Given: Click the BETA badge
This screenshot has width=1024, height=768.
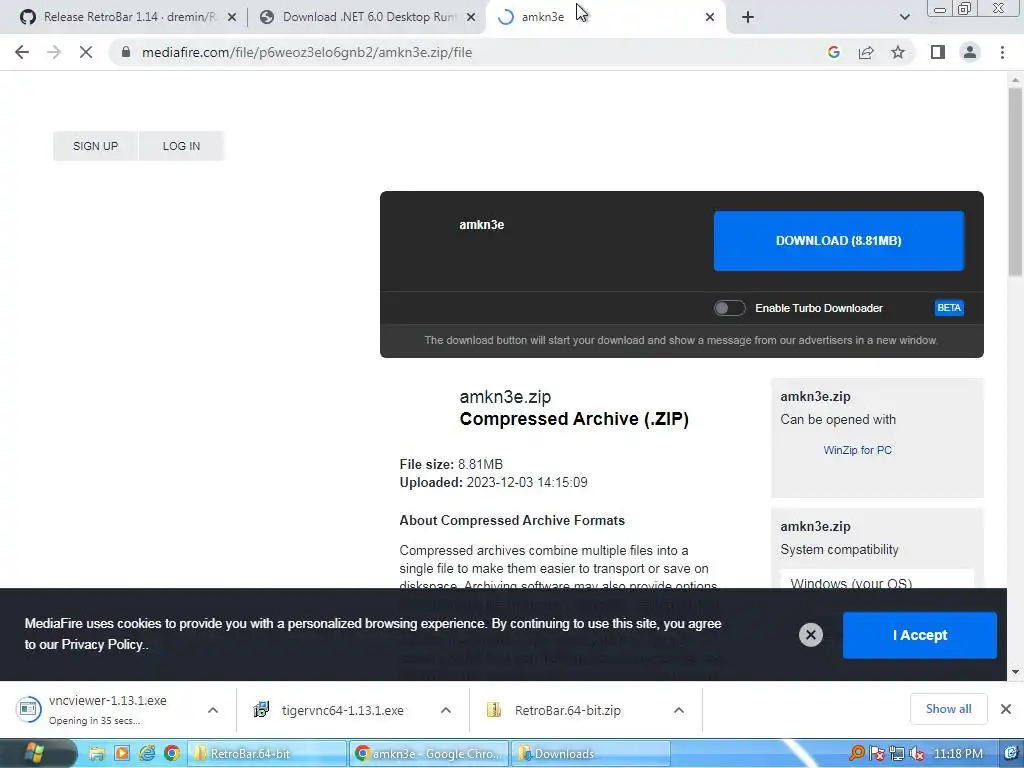Looking at the screenshot, I should point(949,308).
